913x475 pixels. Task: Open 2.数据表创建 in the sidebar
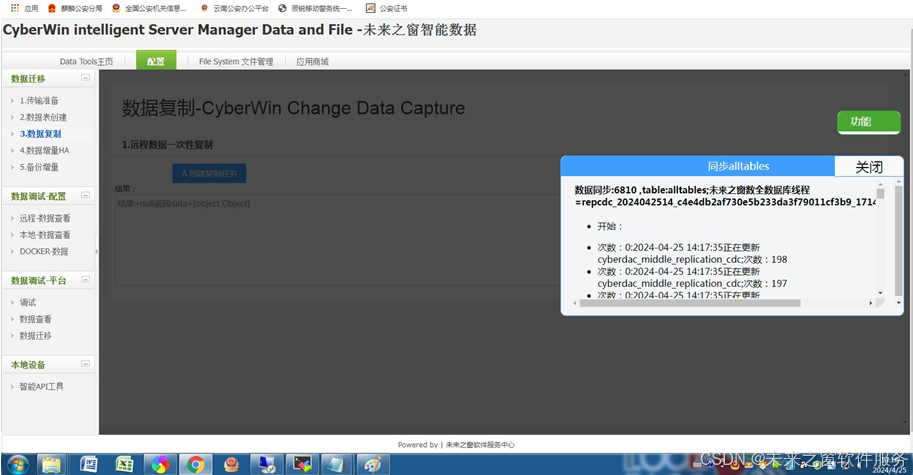pyautogui.click(x=43, y=117)
